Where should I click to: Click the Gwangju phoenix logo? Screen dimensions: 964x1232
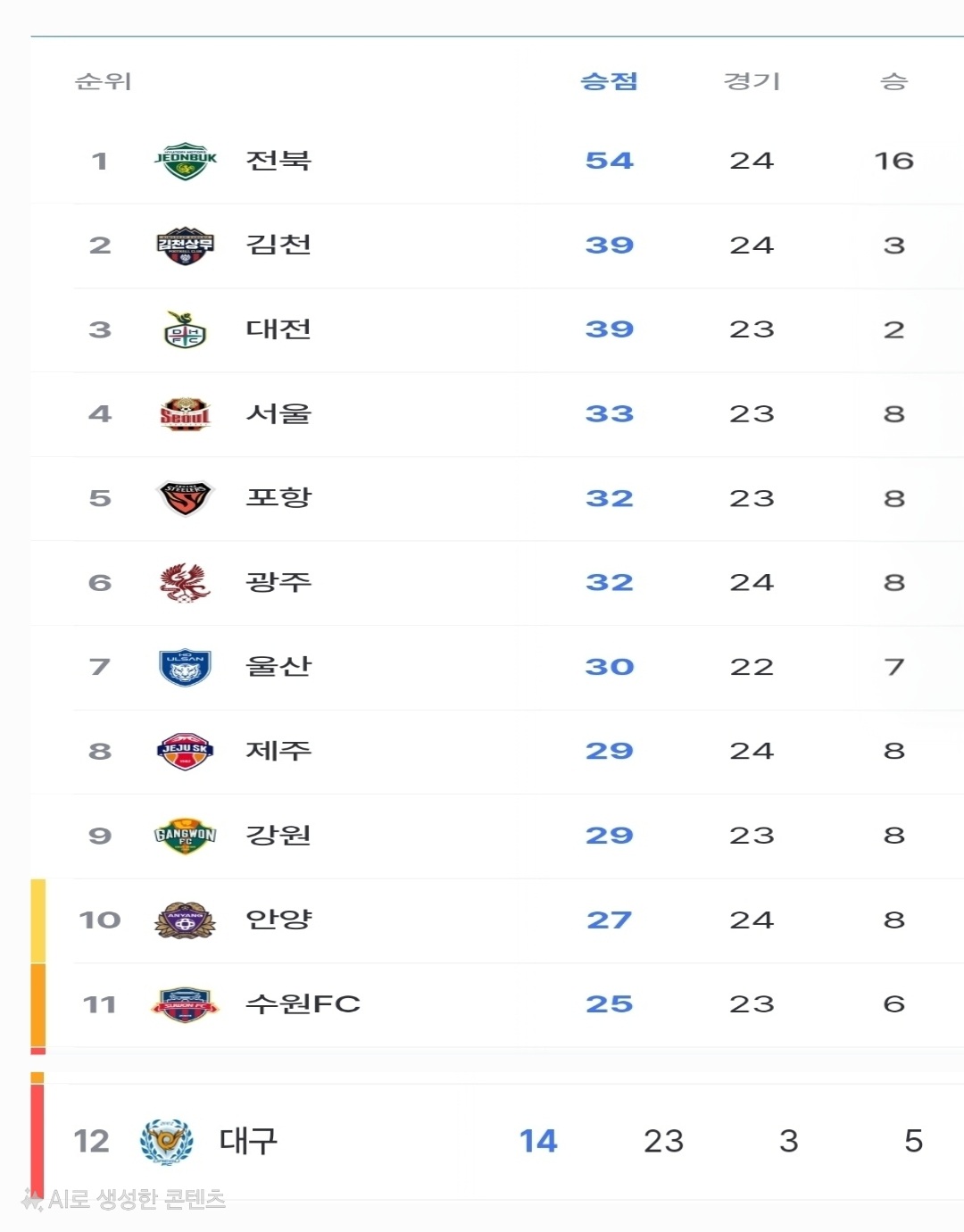pos(186,582)
